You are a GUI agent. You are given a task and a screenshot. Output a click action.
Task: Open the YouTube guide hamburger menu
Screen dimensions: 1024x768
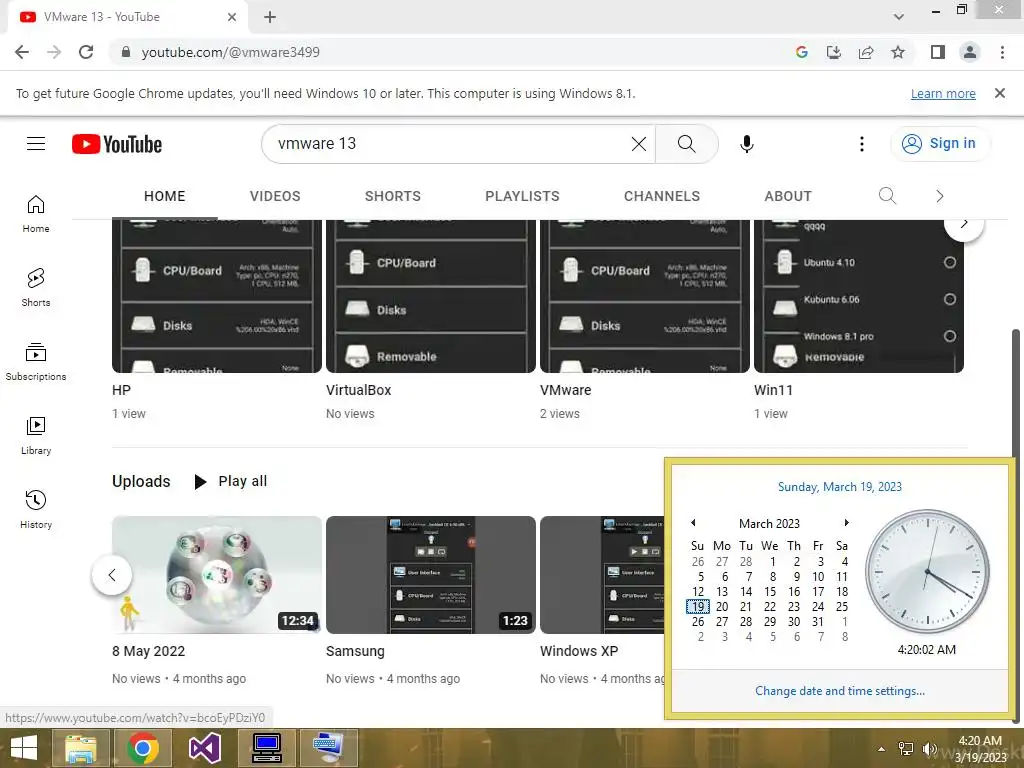click(x=36, y=144)
